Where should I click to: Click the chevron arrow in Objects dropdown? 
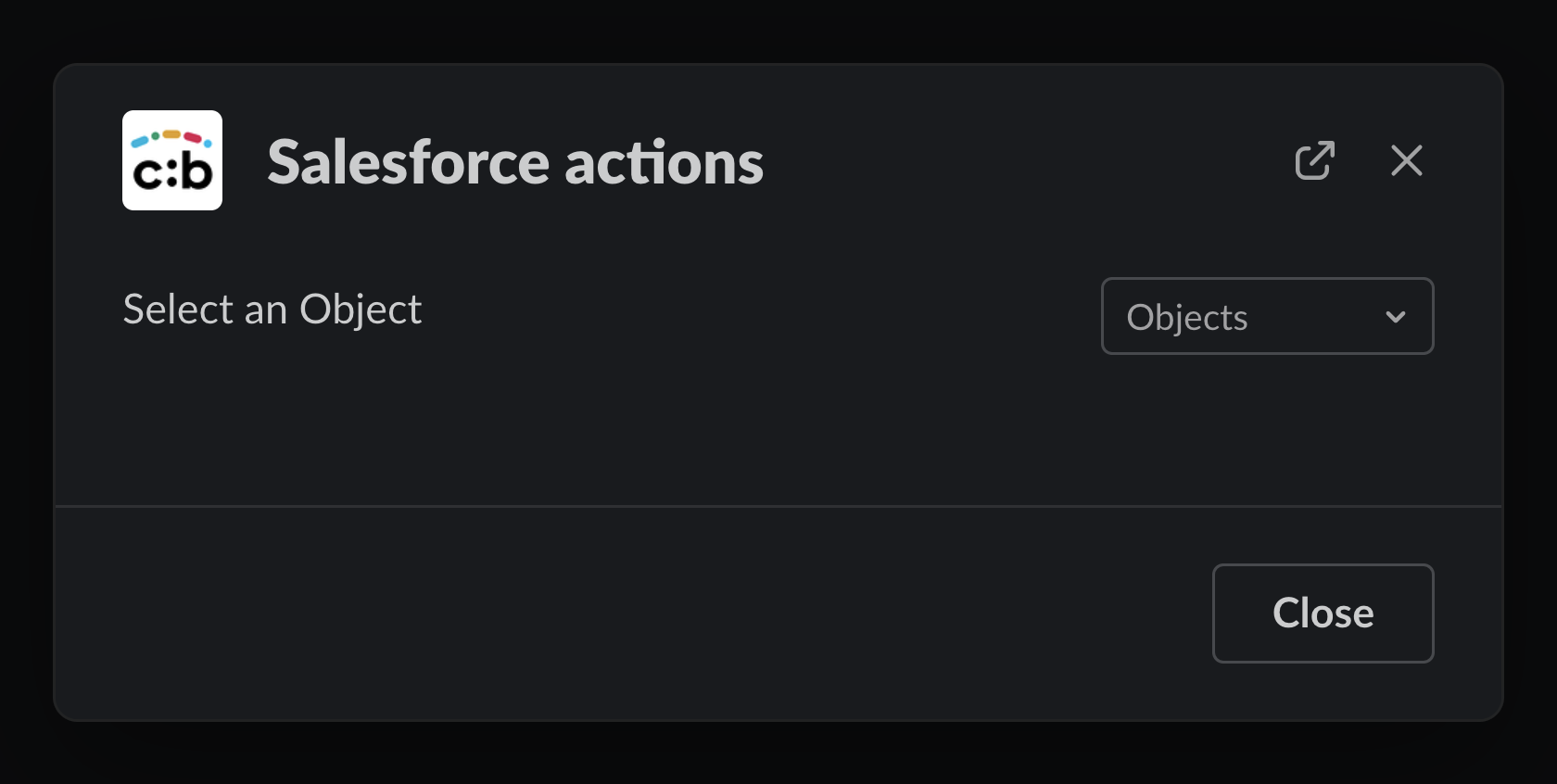[x=1396, y=317]
